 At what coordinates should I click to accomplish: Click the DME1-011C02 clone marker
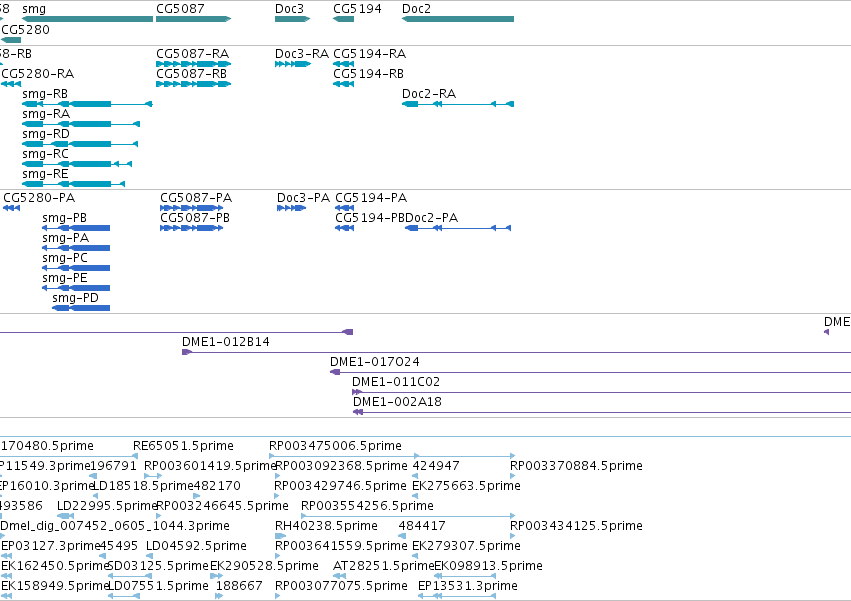tap(357, 392)
